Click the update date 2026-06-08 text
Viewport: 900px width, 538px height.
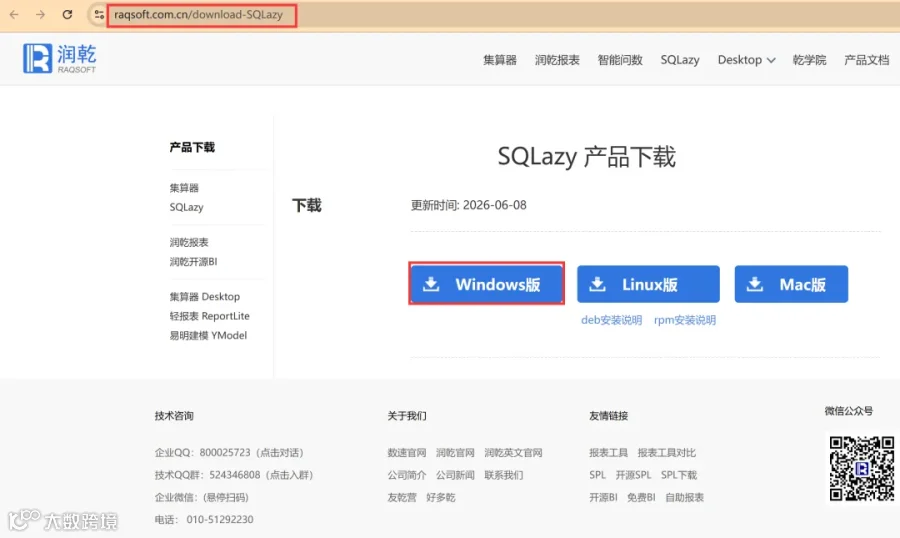[x=494, y=205]
